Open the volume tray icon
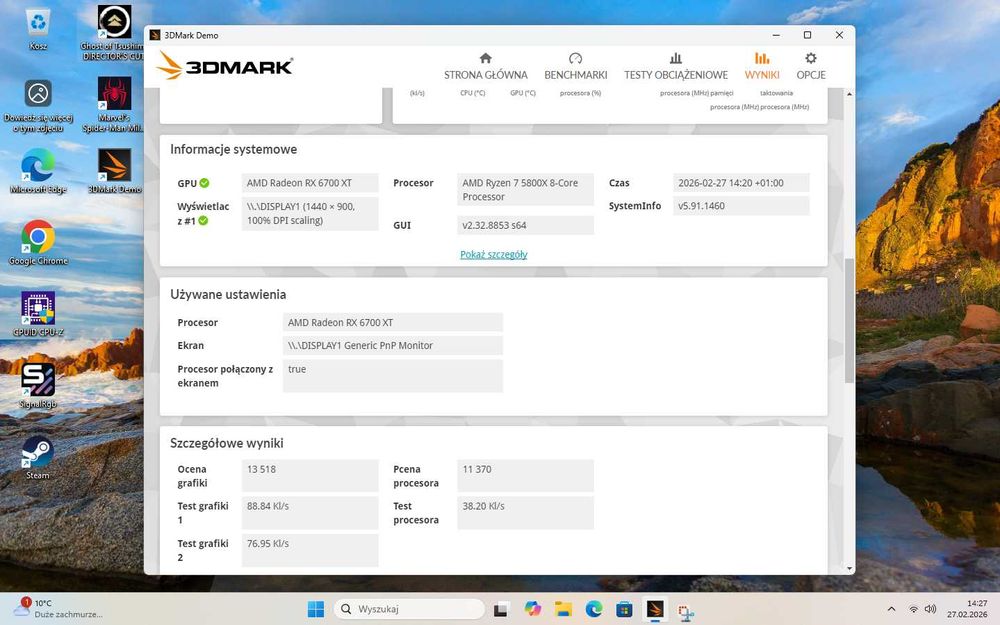This screenshot has height=625, width=1000. 930,609
